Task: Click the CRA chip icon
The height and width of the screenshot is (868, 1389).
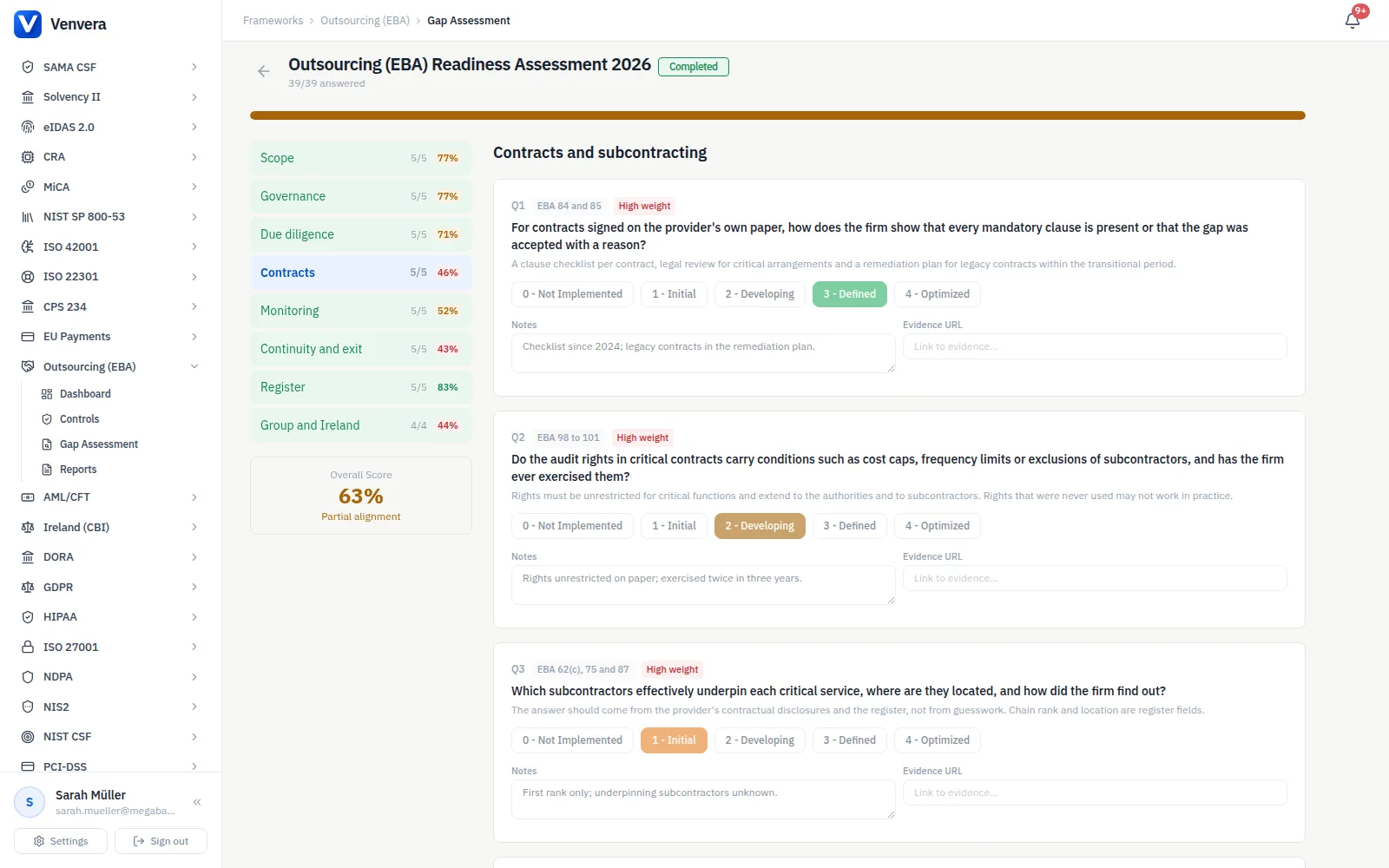Action: tap(28, 157)
